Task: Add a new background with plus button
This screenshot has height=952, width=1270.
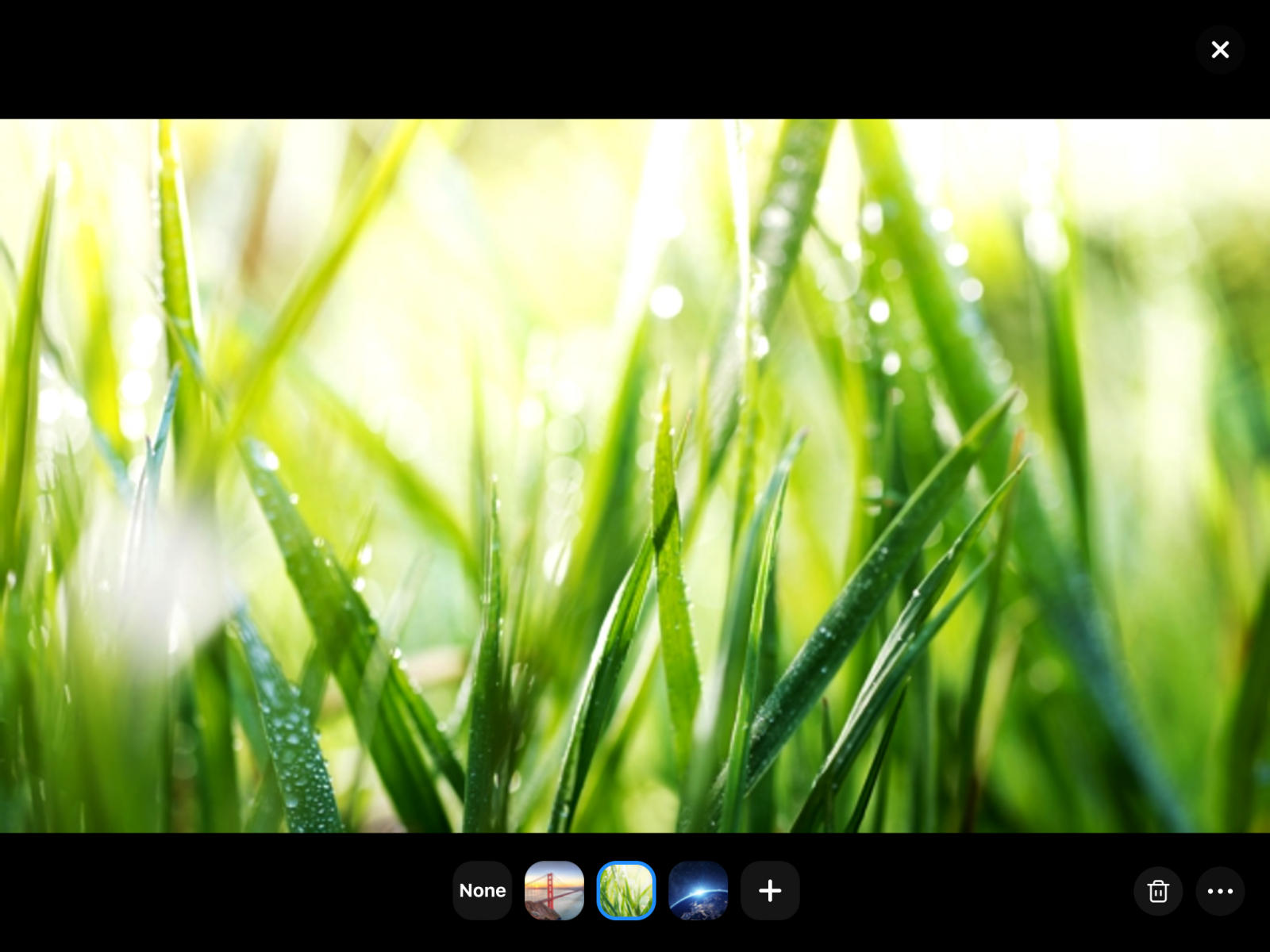Action: [x=769, y=890]
